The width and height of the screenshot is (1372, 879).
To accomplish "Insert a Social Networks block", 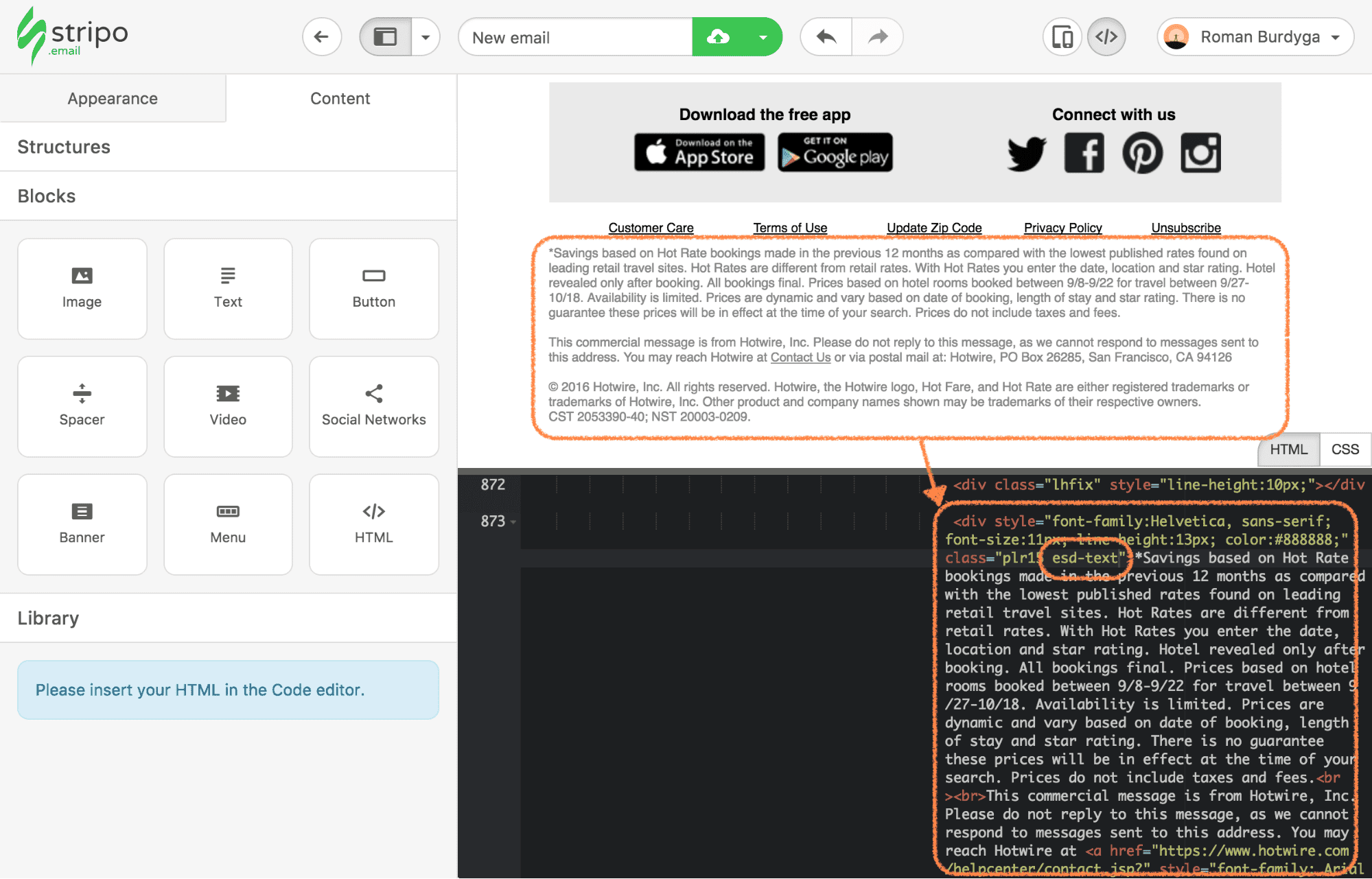I will click(373, 406).
